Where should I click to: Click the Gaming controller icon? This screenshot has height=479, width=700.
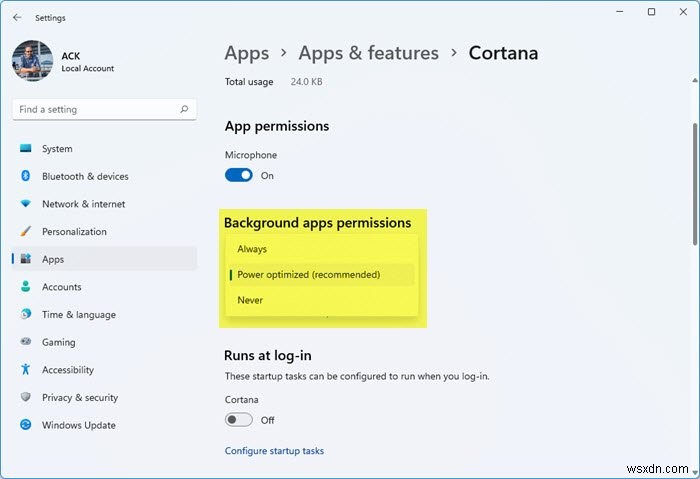(x=26, y=342)
